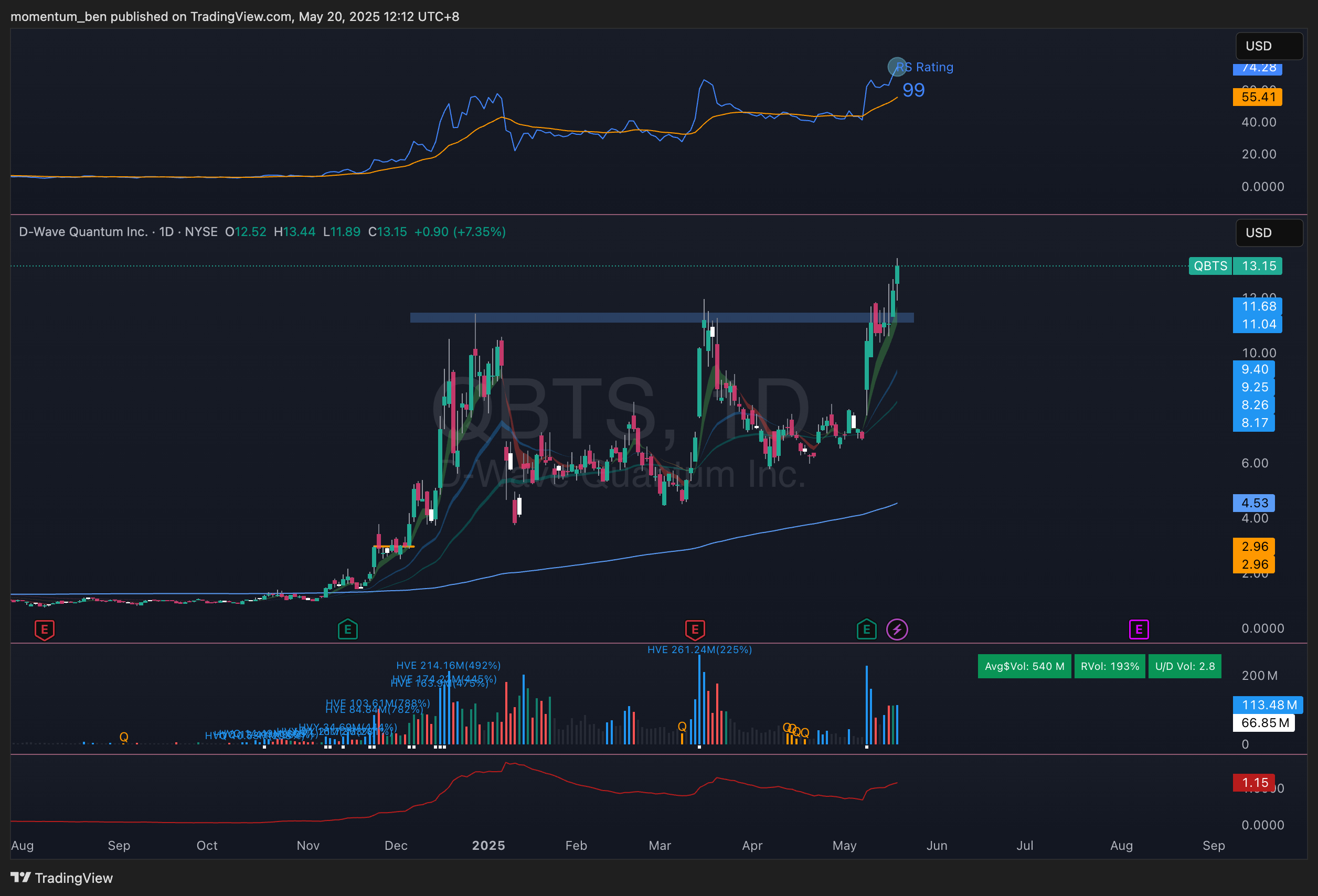1318x896 pixels.
Task: Click the red earnings E icon near August
Action: (x=44, y=630)
